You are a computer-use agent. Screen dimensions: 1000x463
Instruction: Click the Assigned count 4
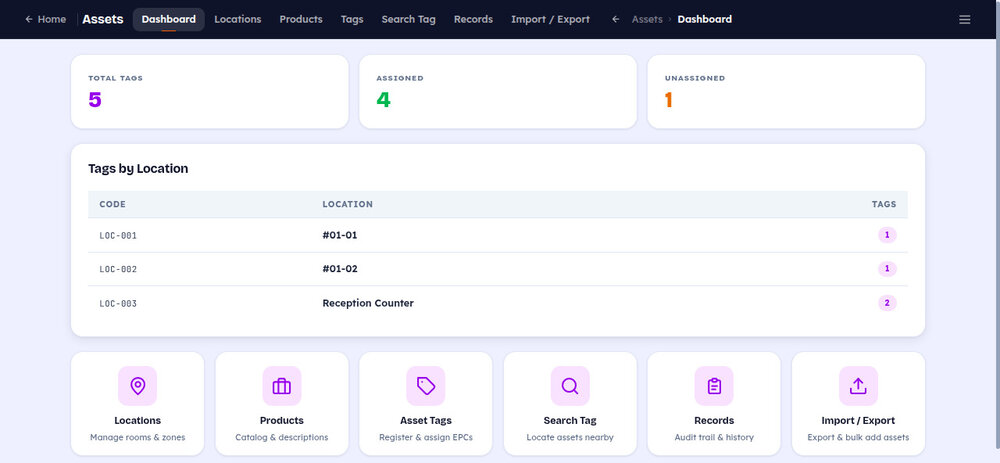pyautogui.click(x=383, y=100)
